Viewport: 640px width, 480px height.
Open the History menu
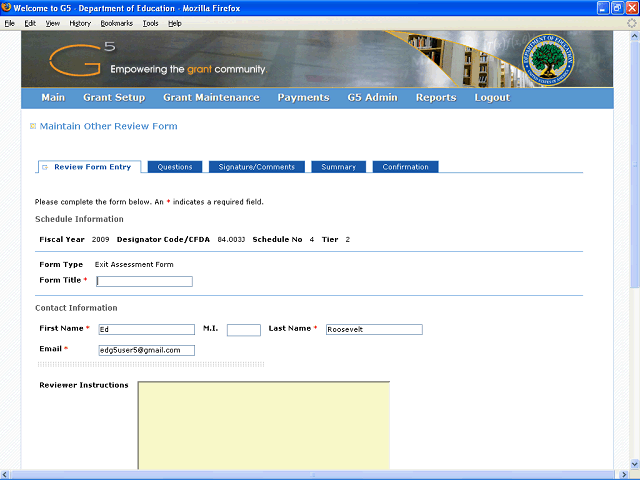80,23
